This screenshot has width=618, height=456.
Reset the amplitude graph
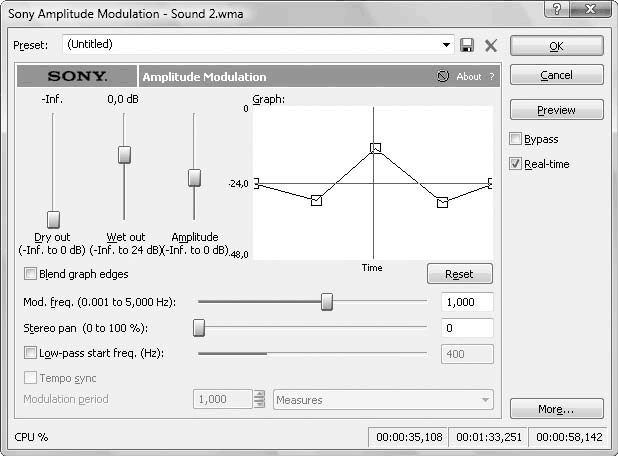[459, 274]
